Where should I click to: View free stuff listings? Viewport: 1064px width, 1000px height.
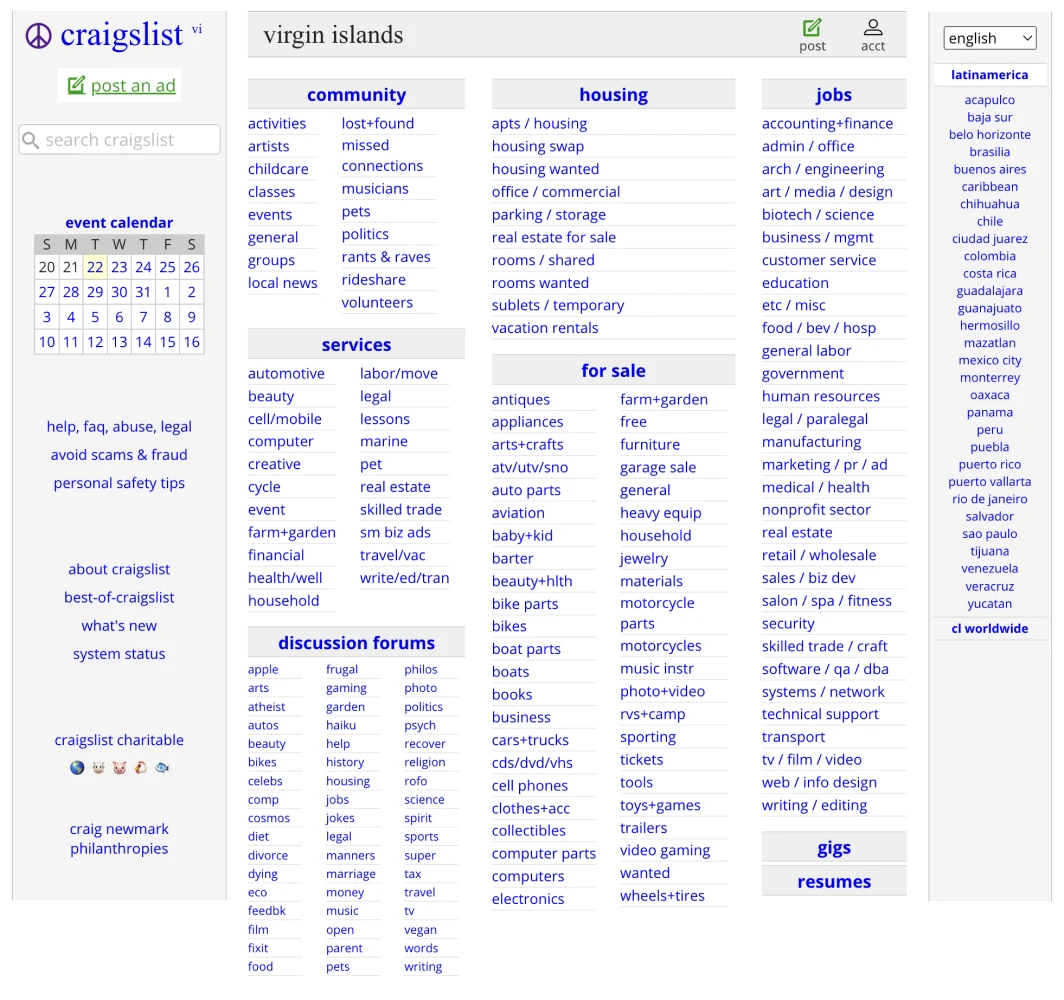tap(633, 421)
